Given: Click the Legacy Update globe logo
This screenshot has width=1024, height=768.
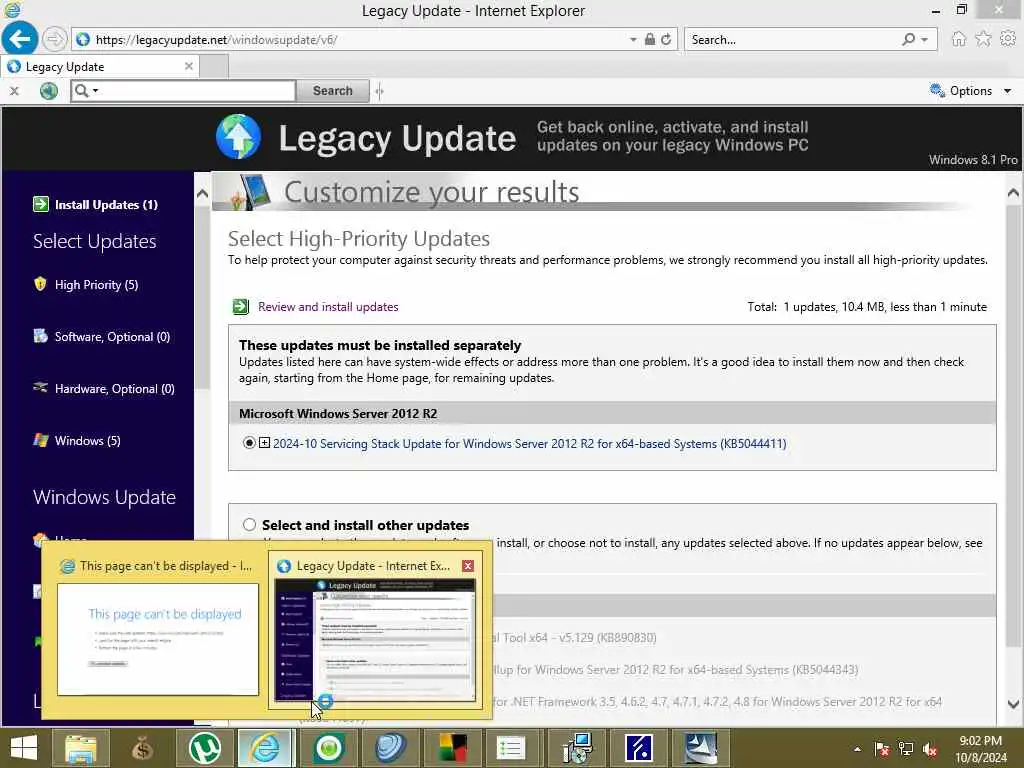Looking at the screenshot, I should [238, 137].
